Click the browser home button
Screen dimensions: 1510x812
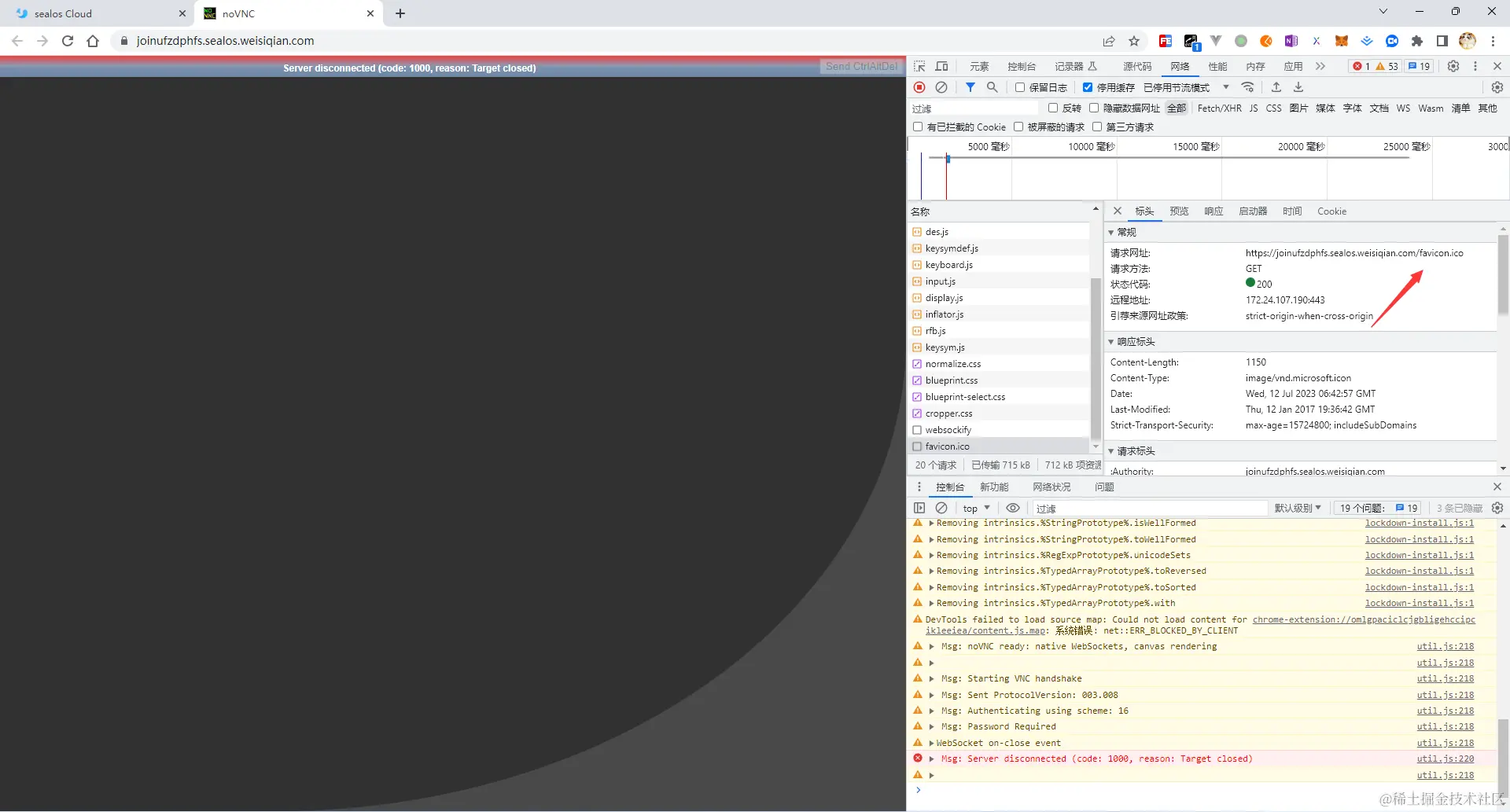93,41
